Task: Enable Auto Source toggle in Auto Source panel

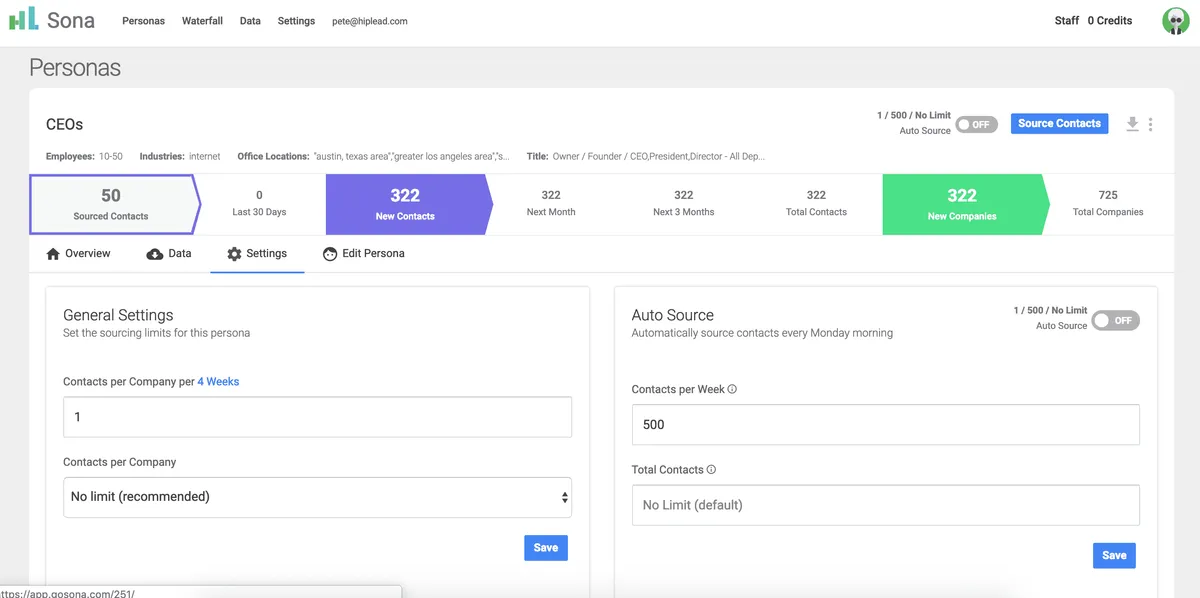Action: (x=1115, y=320)
